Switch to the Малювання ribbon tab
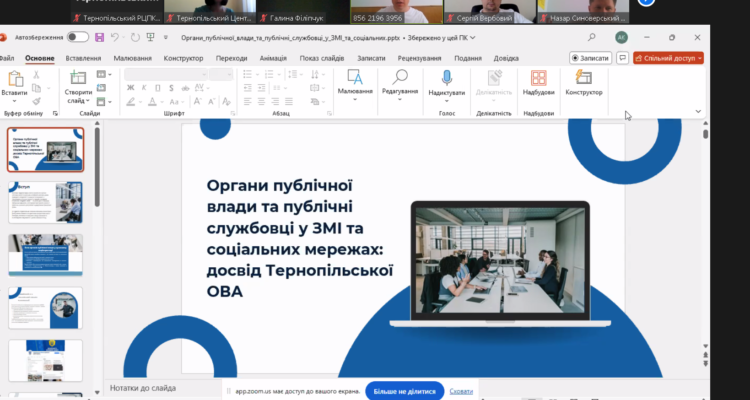This screenshot has height=400, width=750. point(132,58)
